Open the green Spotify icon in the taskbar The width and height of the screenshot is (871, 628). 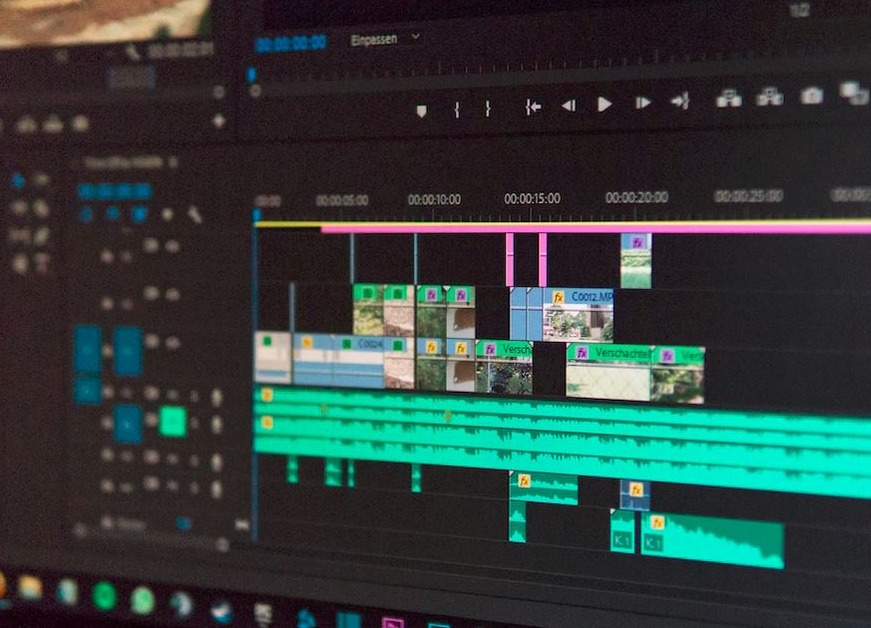tap(104, 597)
